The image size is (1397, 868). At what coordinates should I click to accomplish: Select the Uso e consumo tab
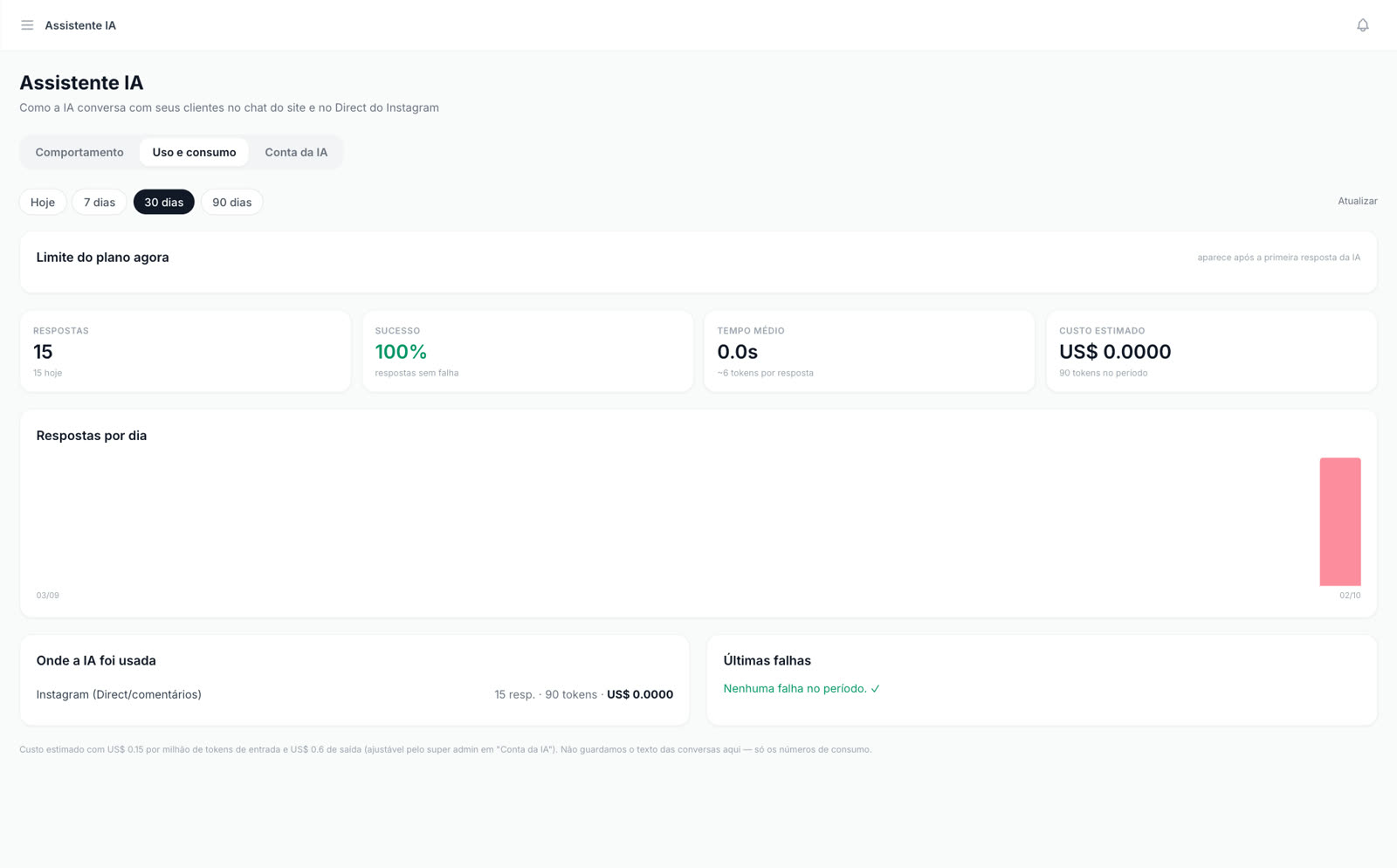tap(194, 152)
